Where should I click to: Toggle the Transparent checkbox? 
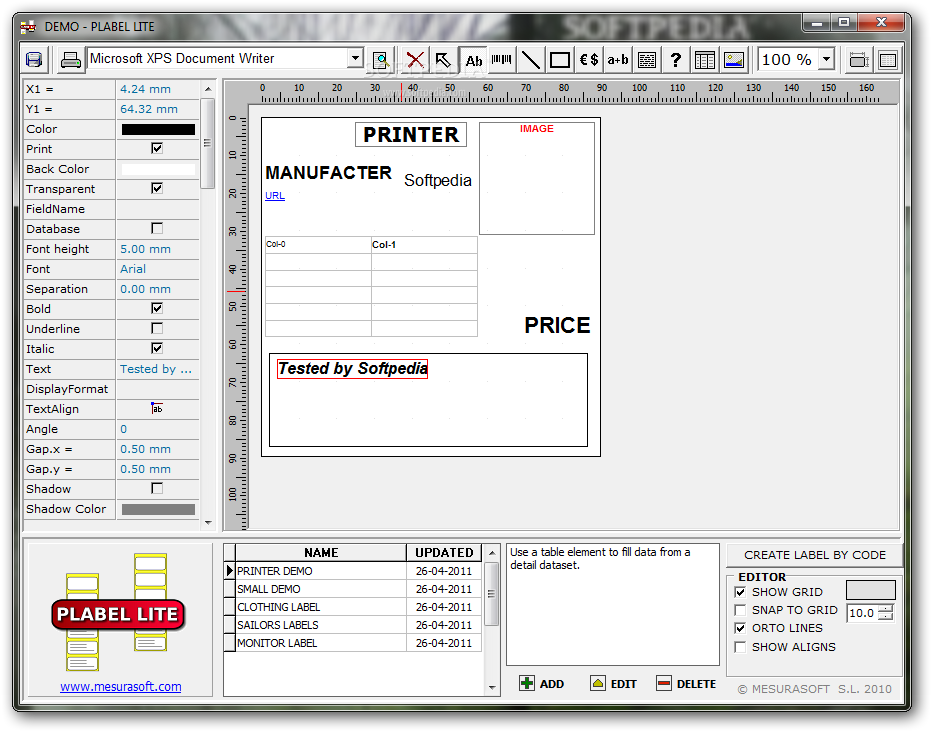coord(157,188)
